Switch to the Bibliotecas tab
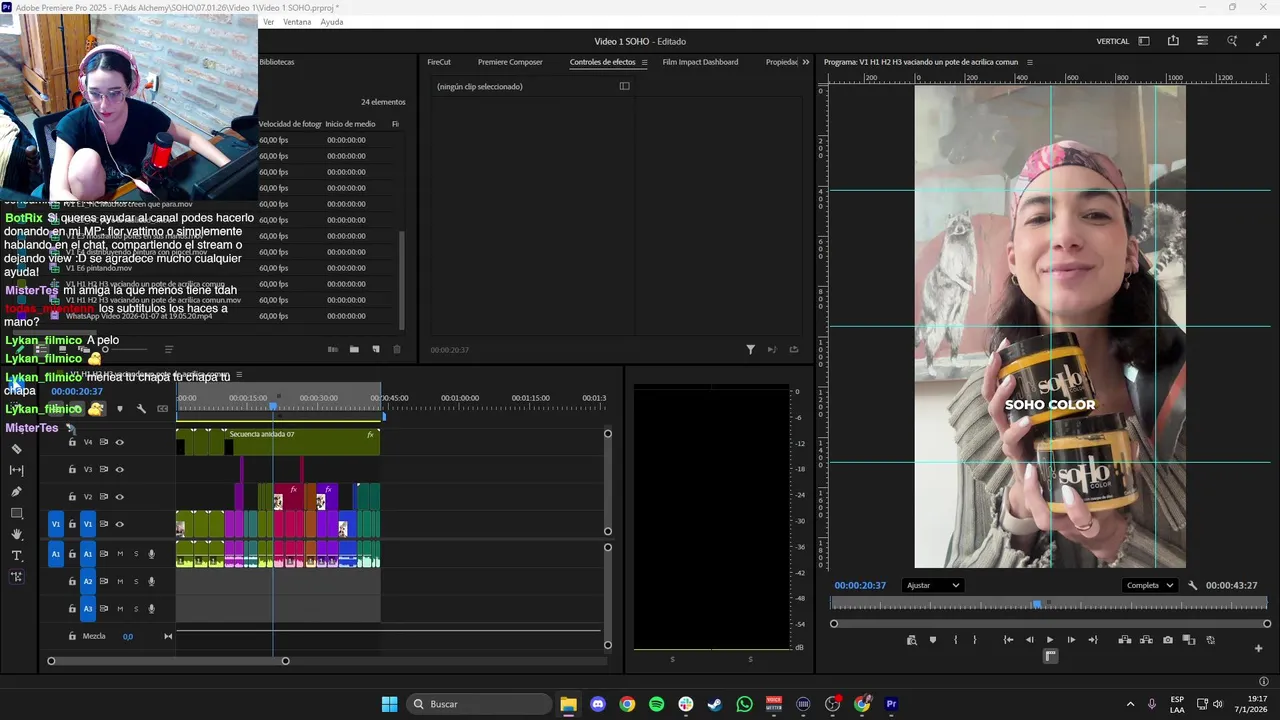This screenshot has width=1280, height=720. click(x=277, y=62)
